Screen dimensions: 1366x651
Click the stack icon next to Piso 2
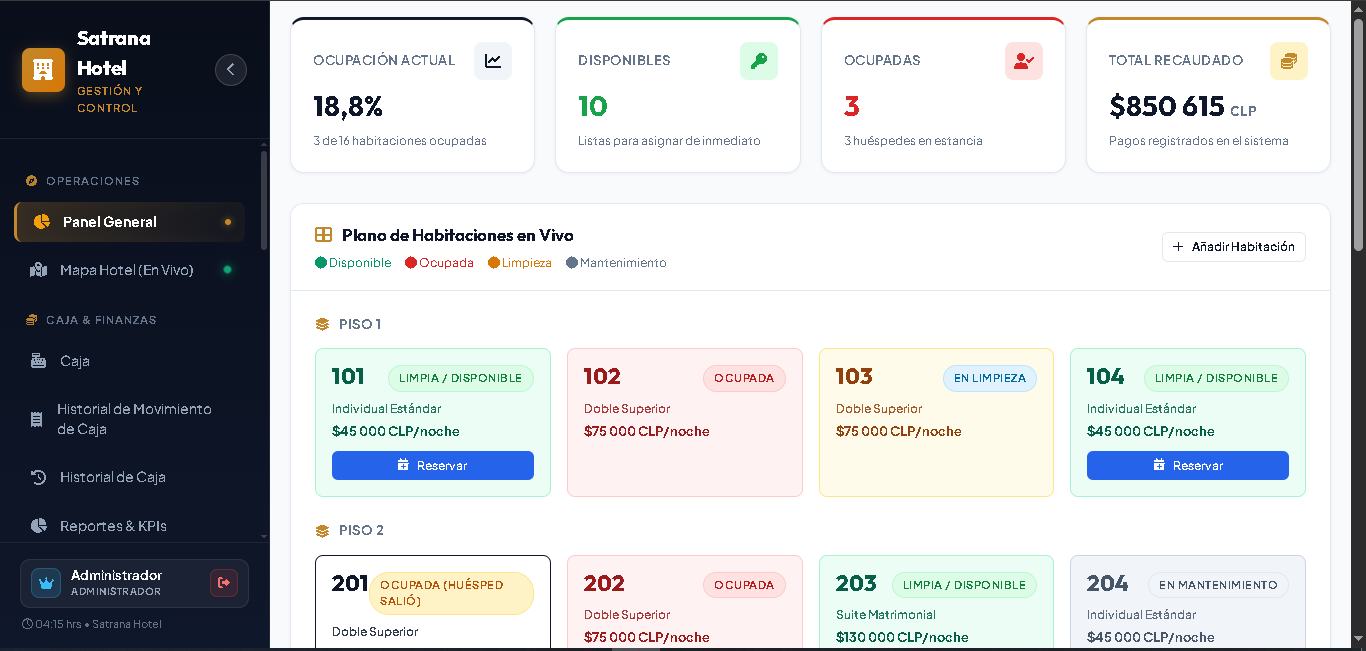pyautogui.click(x=322, y=531)
